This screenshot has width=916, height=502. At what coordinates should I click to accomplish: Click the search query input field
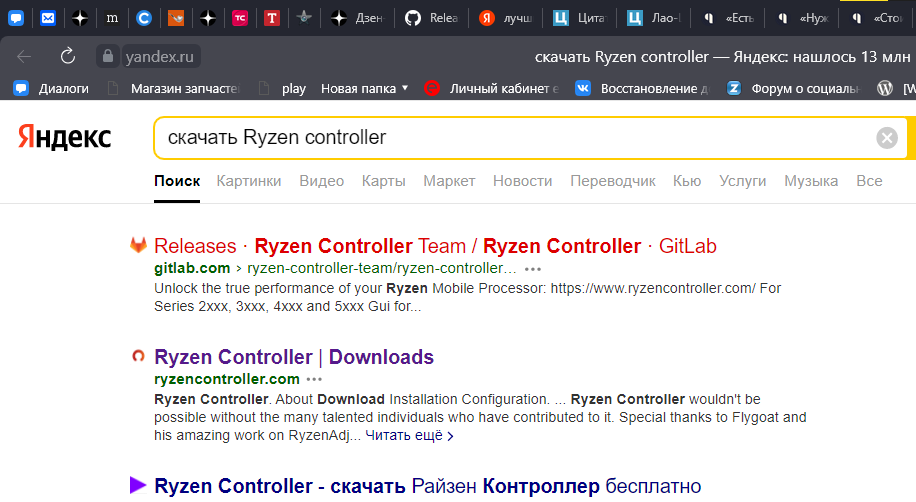(x=514, y=137)
